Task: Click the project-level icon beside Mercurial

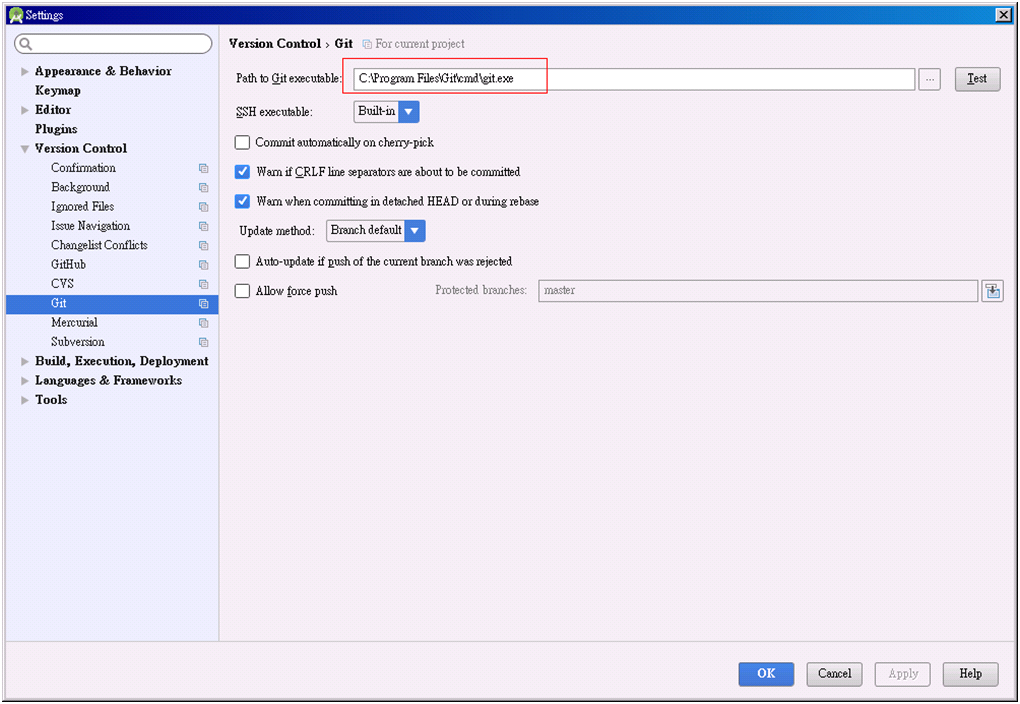Action: click(204, 323)
